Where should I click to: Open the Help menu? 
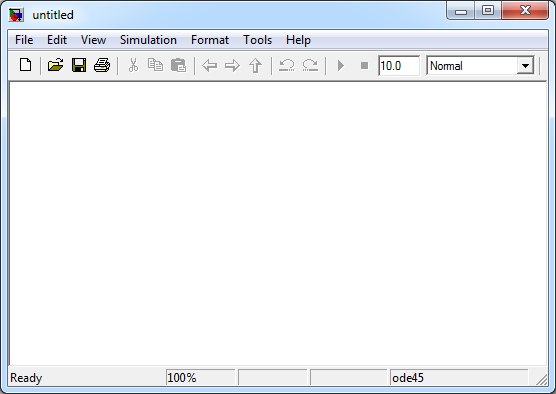coord(298,40)
